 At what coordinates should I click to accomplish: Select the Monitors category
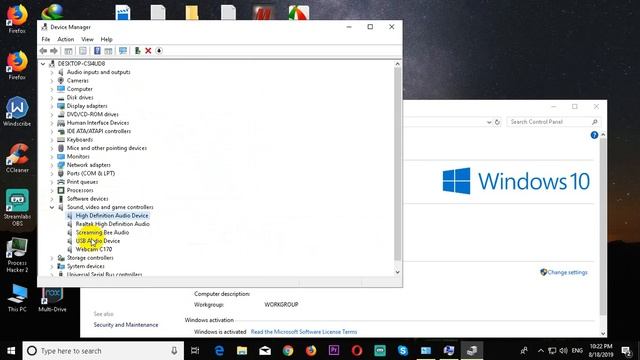click(x=78, y=157)
